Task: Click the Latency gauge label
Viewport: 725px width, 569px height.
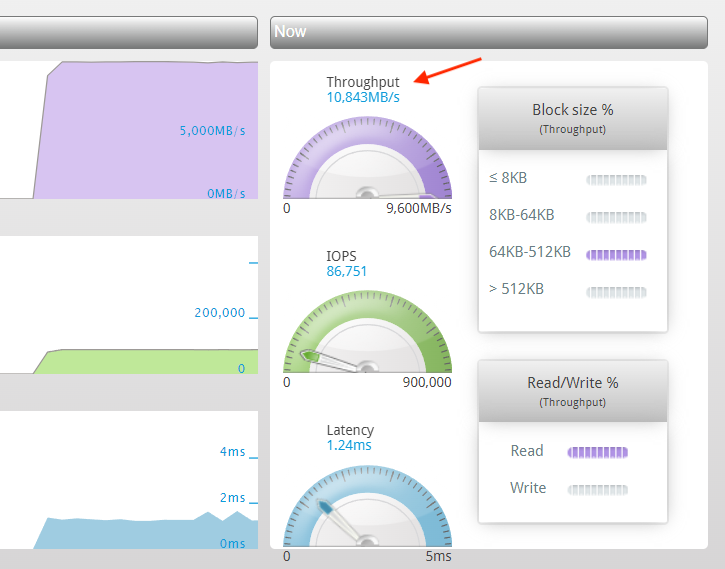Action: [x=350, y=430]
